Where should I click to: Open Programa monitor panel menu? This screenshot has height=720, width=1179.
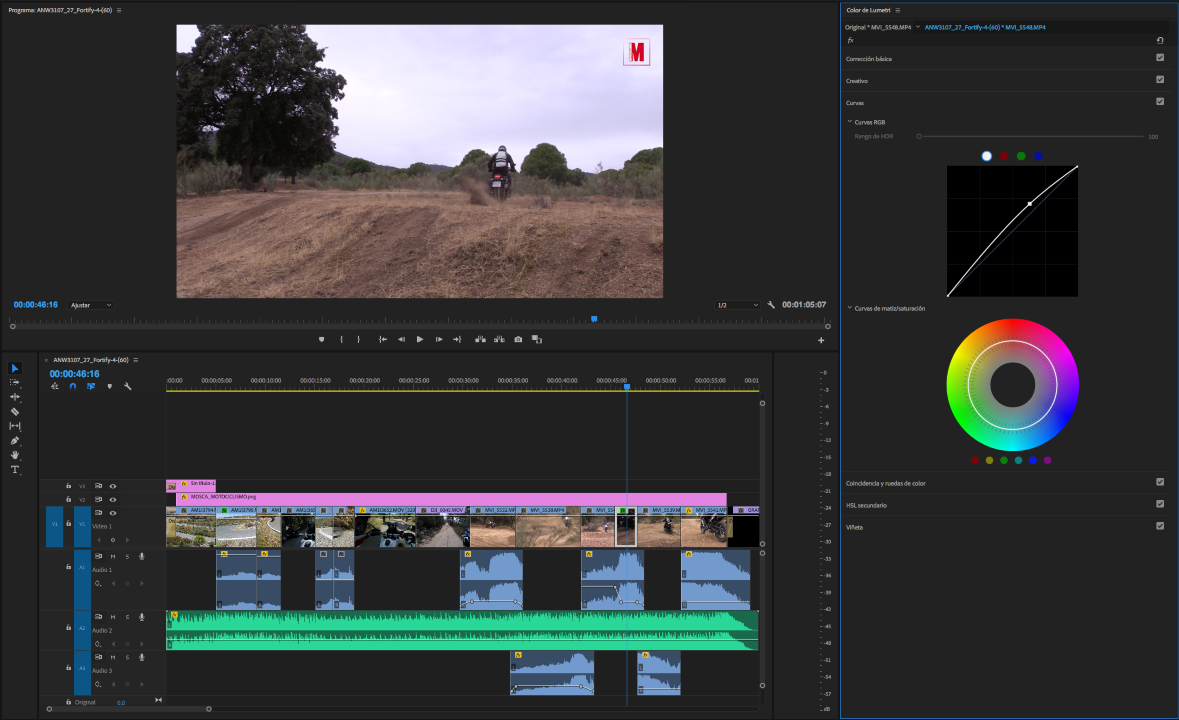pyautogui.click(x=119, y=11)
